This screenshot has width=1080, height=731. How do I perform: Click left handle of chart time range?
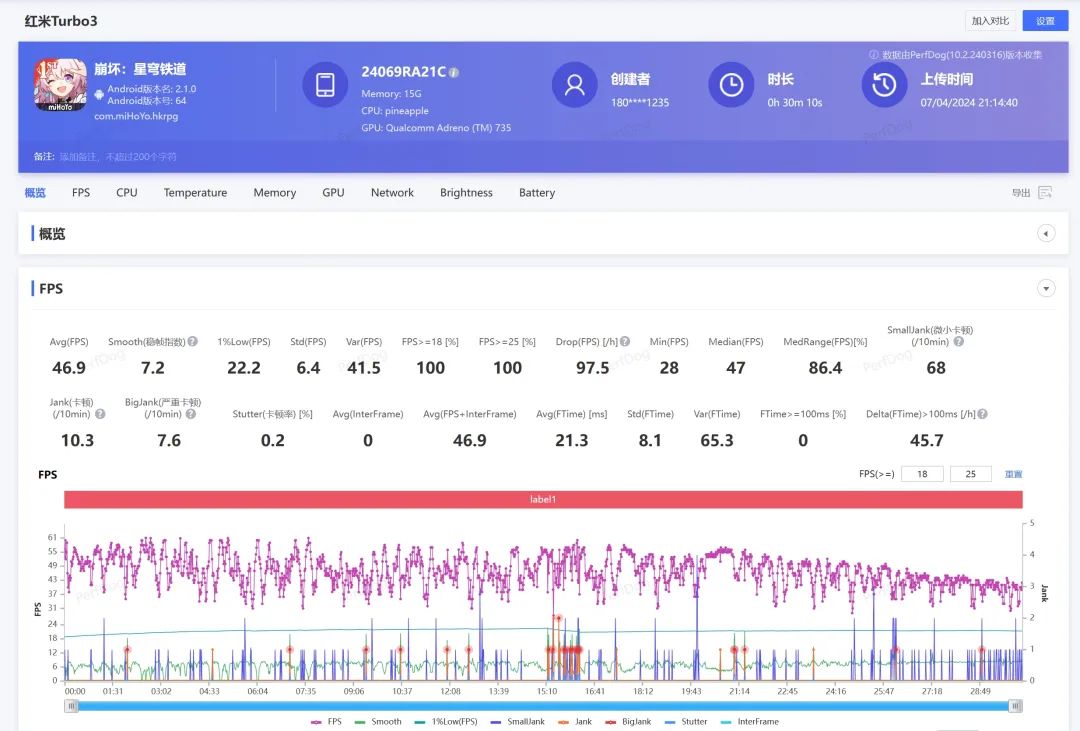71,706
